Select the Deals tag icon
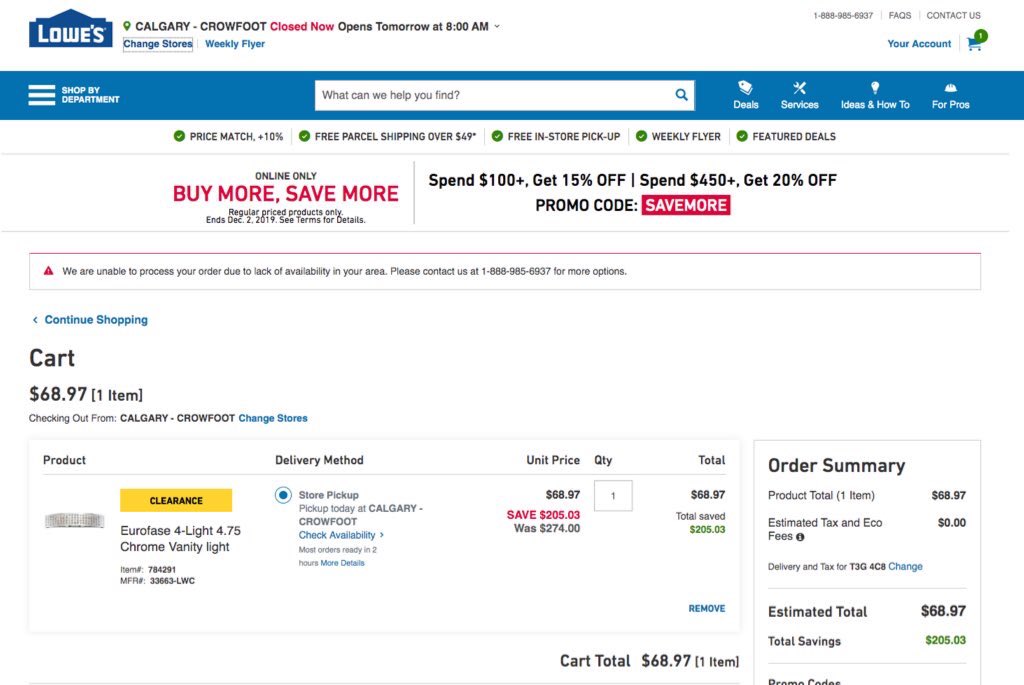Image resolution: width=1024 pixels, height=685 pixels. (744, 88)
